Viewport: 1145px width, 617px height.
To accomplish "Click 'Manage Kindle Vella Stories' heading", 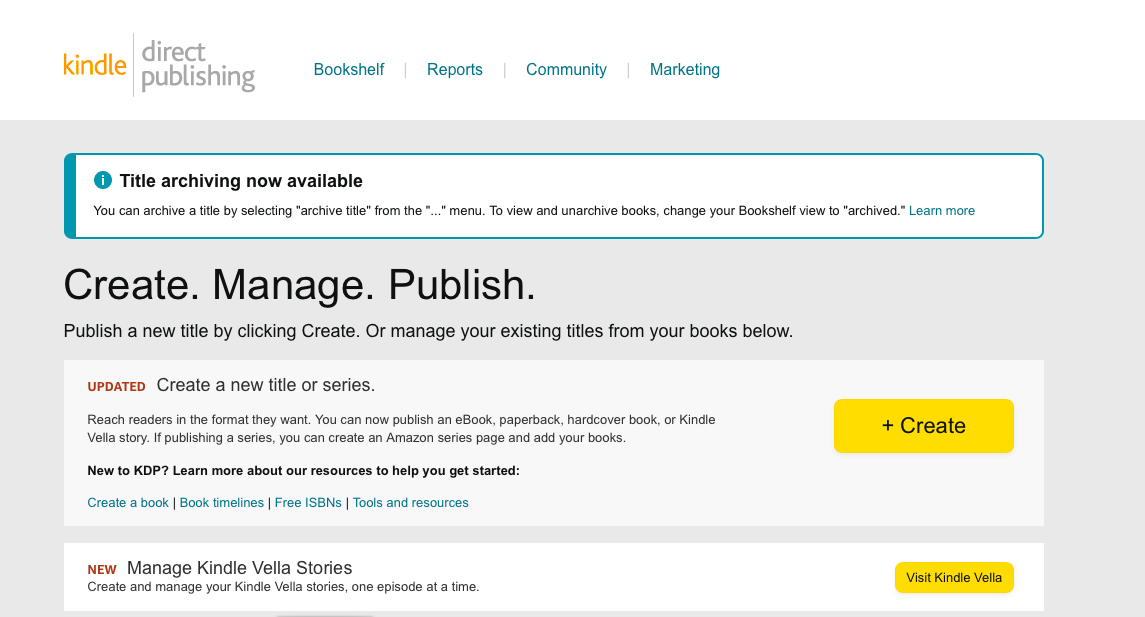I will click(240, 568).
